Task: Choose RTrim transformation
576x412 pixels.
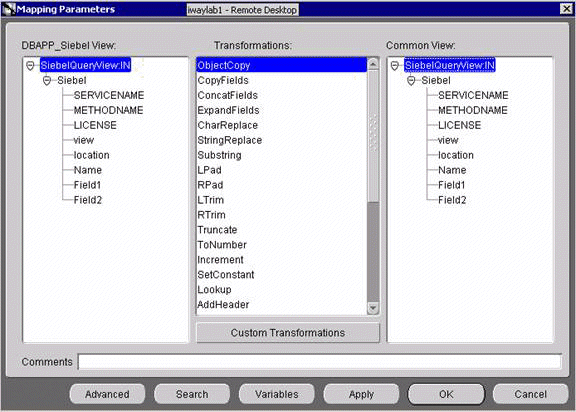Action: pos(281,215)
